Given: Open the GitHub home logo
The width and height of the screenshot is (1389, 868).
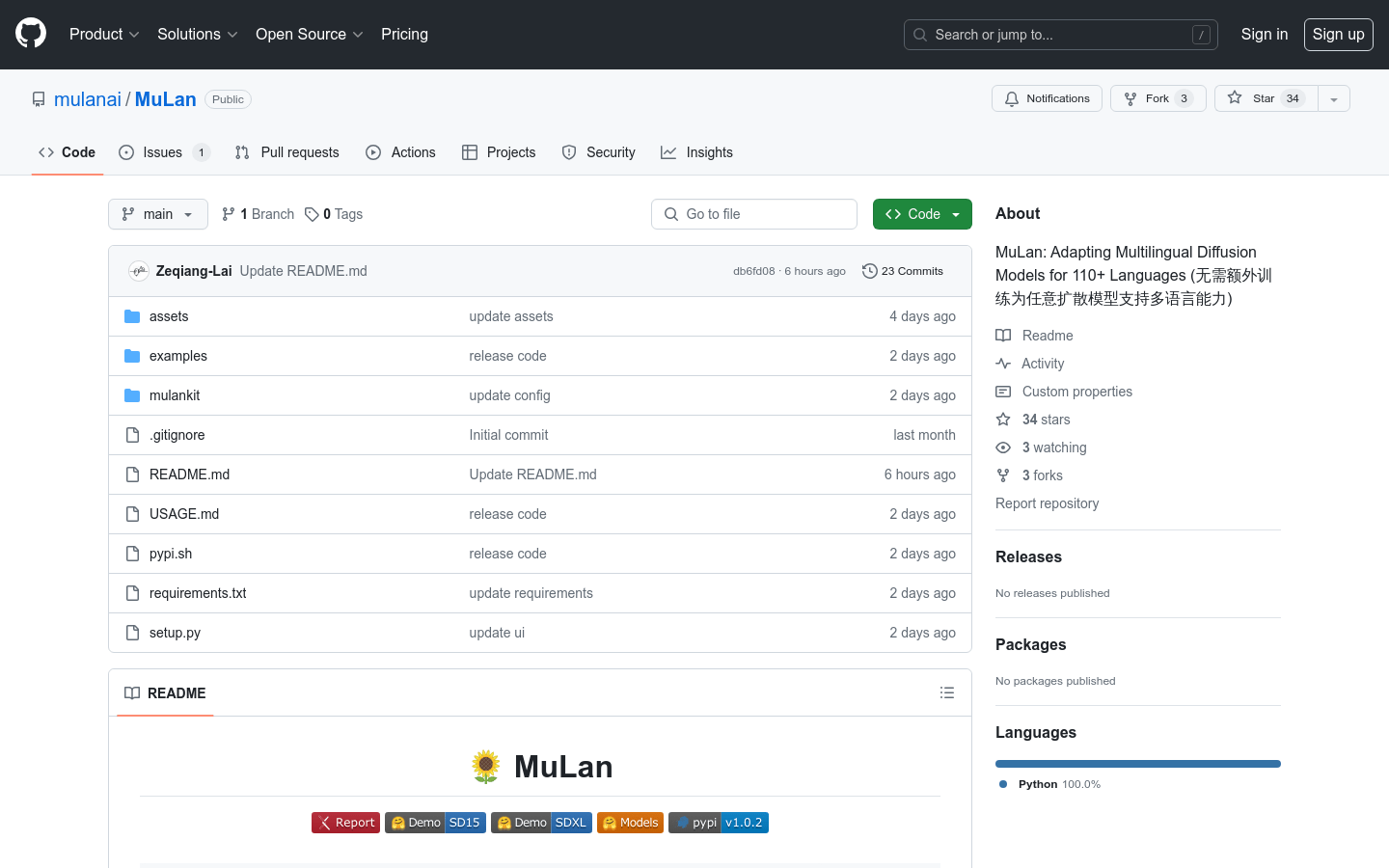Looking at the screenshot, I should (31, 34).
